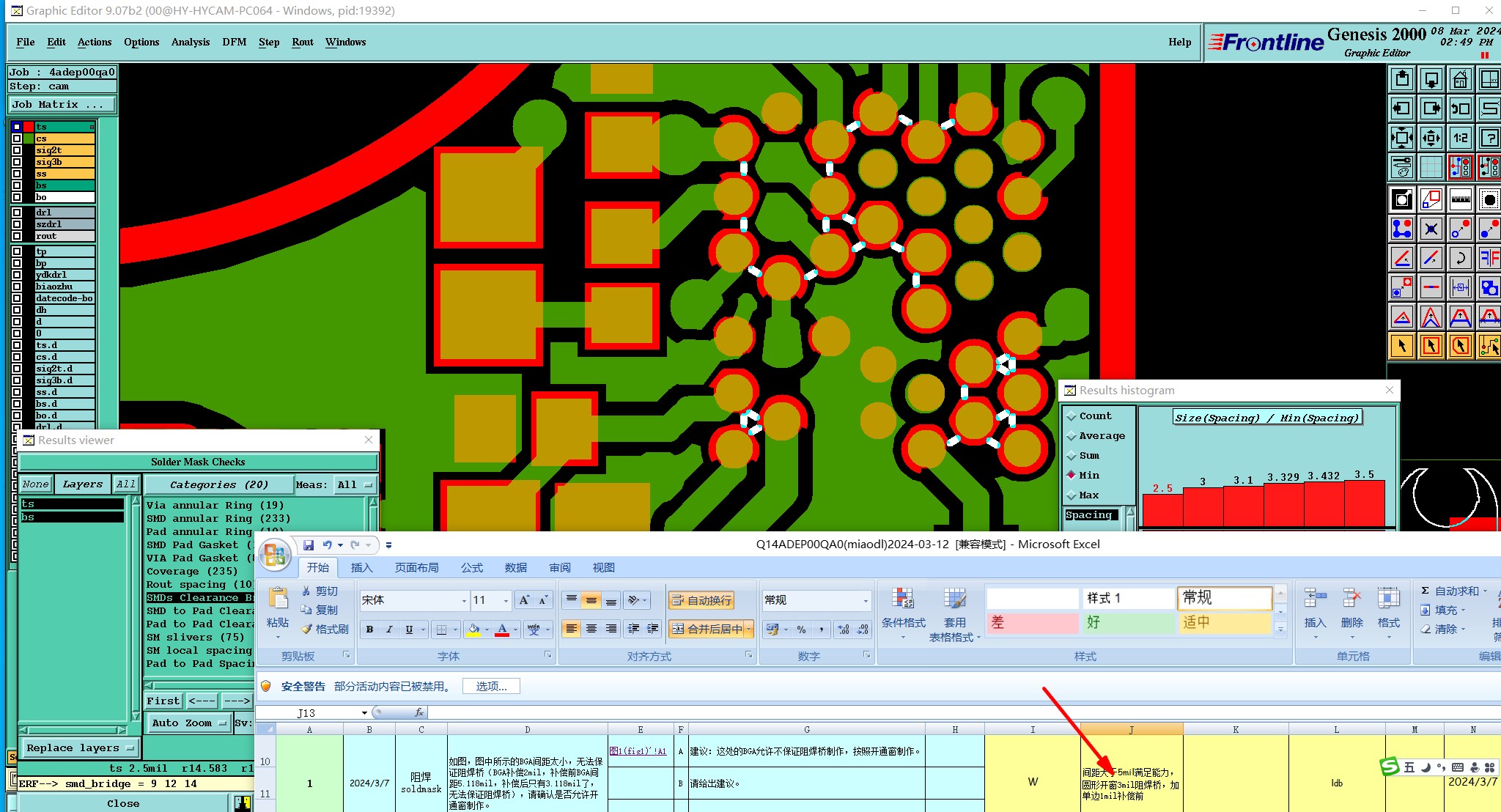Select the ruler measure tool
1501x812 pixels.
click(x=1460, y=199)
